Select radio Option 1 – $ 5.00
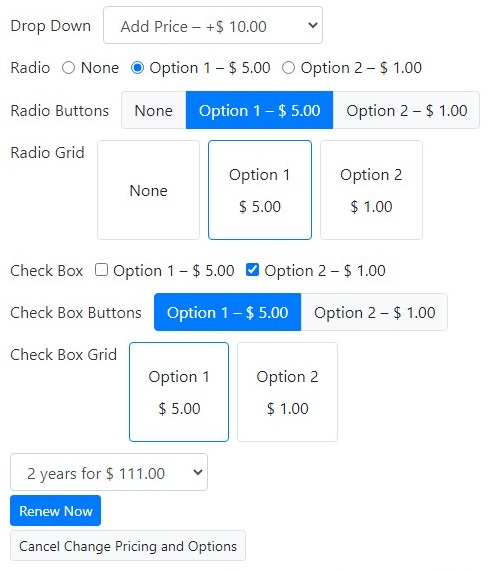Viewport: 492px width, 571px height. pyautogui.click(x=137, y=68)
